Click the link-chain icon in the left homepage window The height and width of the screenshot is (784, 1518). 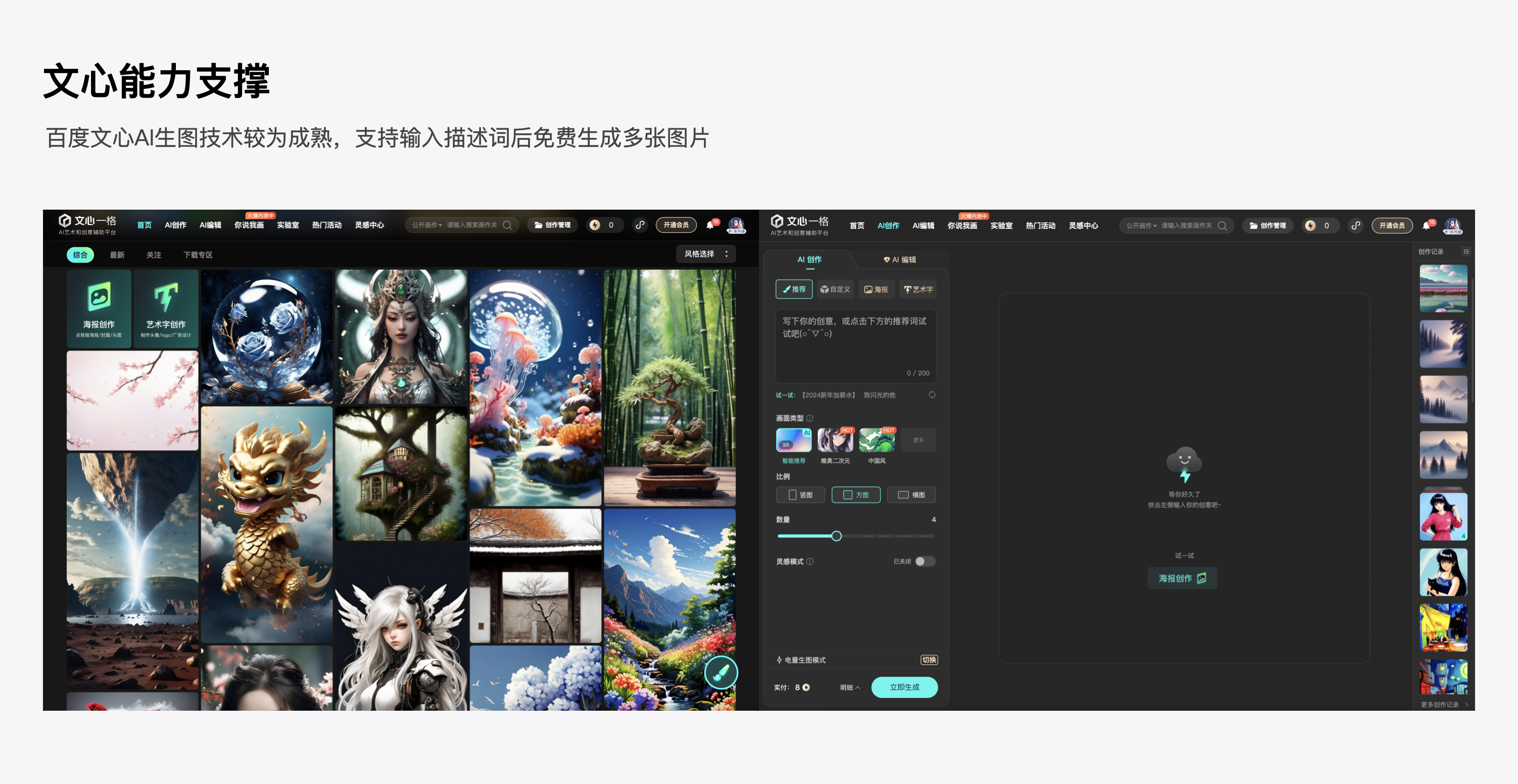[x=640, y=225]
